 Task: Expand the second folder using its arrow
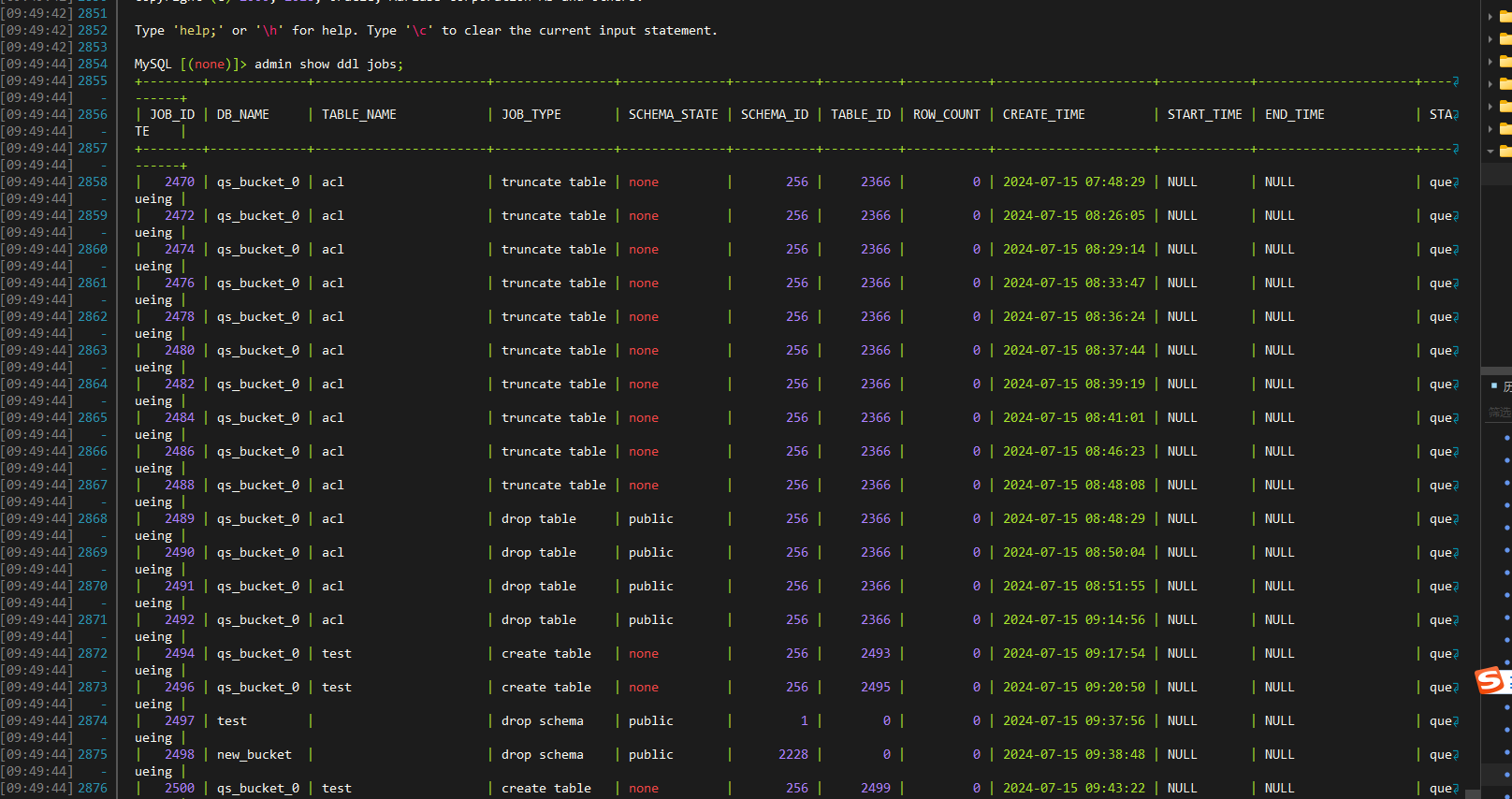pyautogui.click(x=1490, y=38)
